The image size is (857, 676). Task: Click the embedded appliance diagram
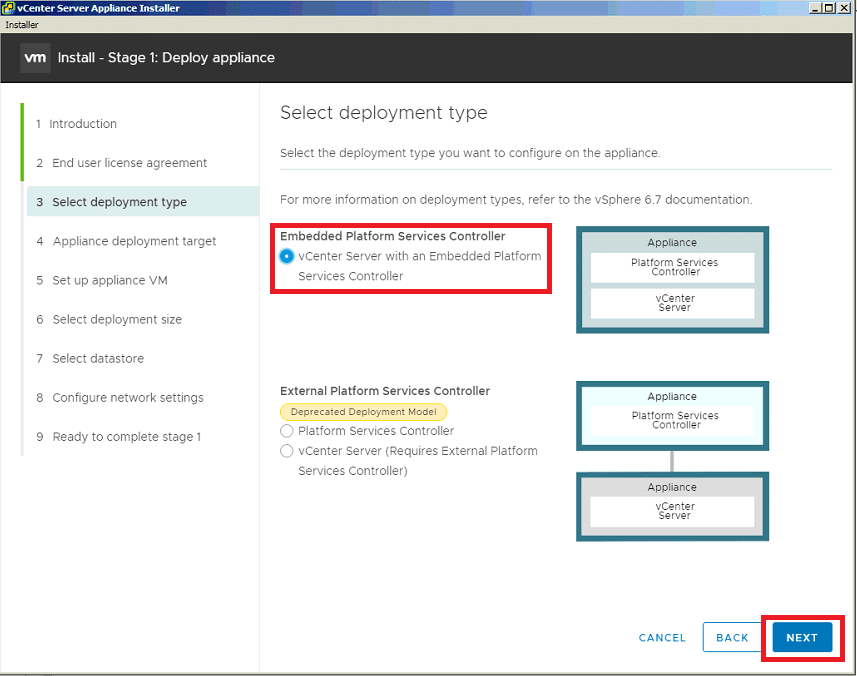click(672, 280)
